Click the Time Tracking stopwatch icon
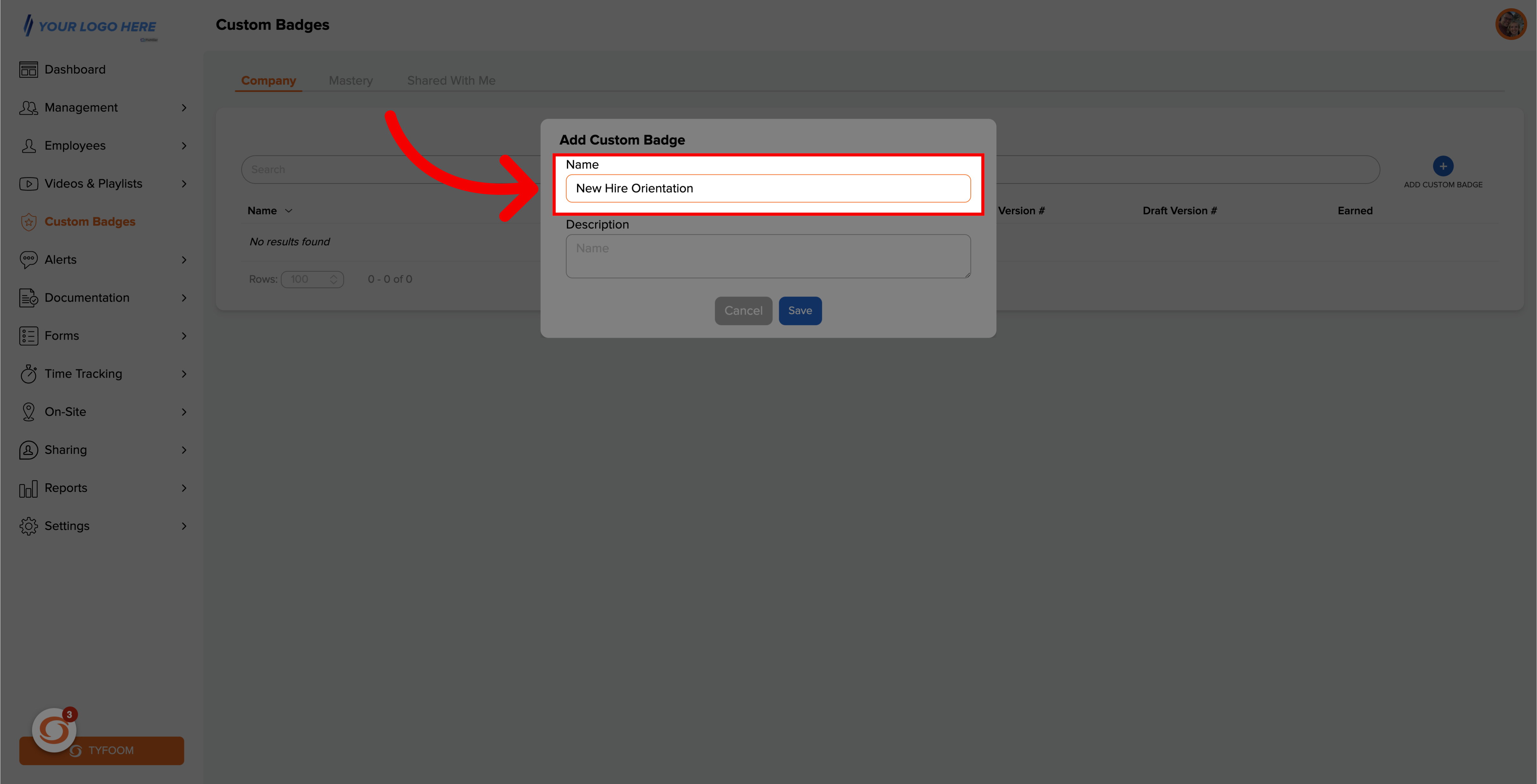1537x784 pixels. pos(28,374)
